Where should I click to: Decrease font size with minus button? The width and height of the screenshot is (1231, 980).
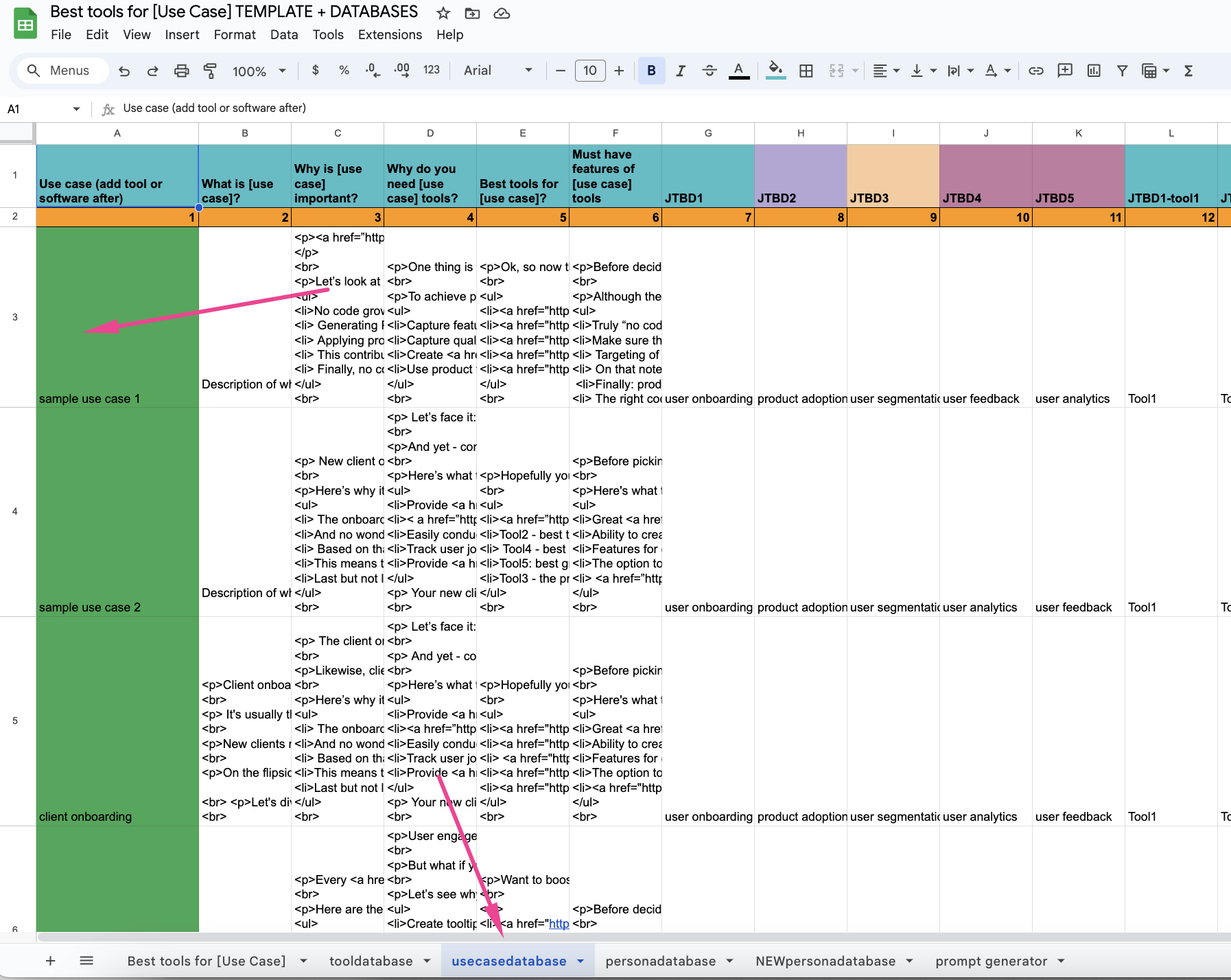point(561,71)
